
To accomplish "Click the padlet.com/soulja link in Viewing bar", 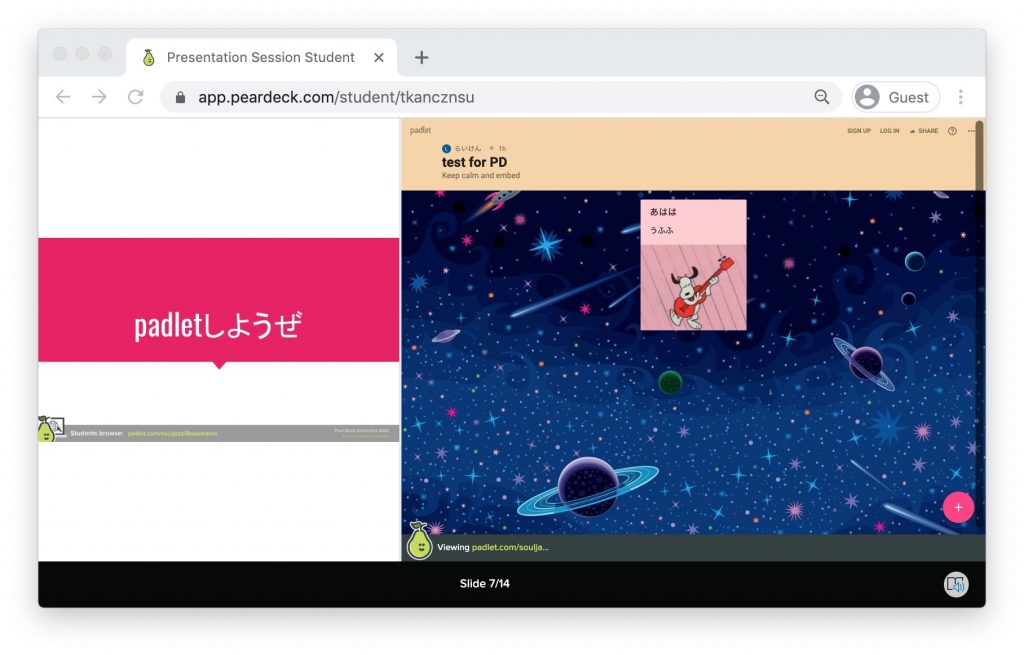I will click(510, 548).
